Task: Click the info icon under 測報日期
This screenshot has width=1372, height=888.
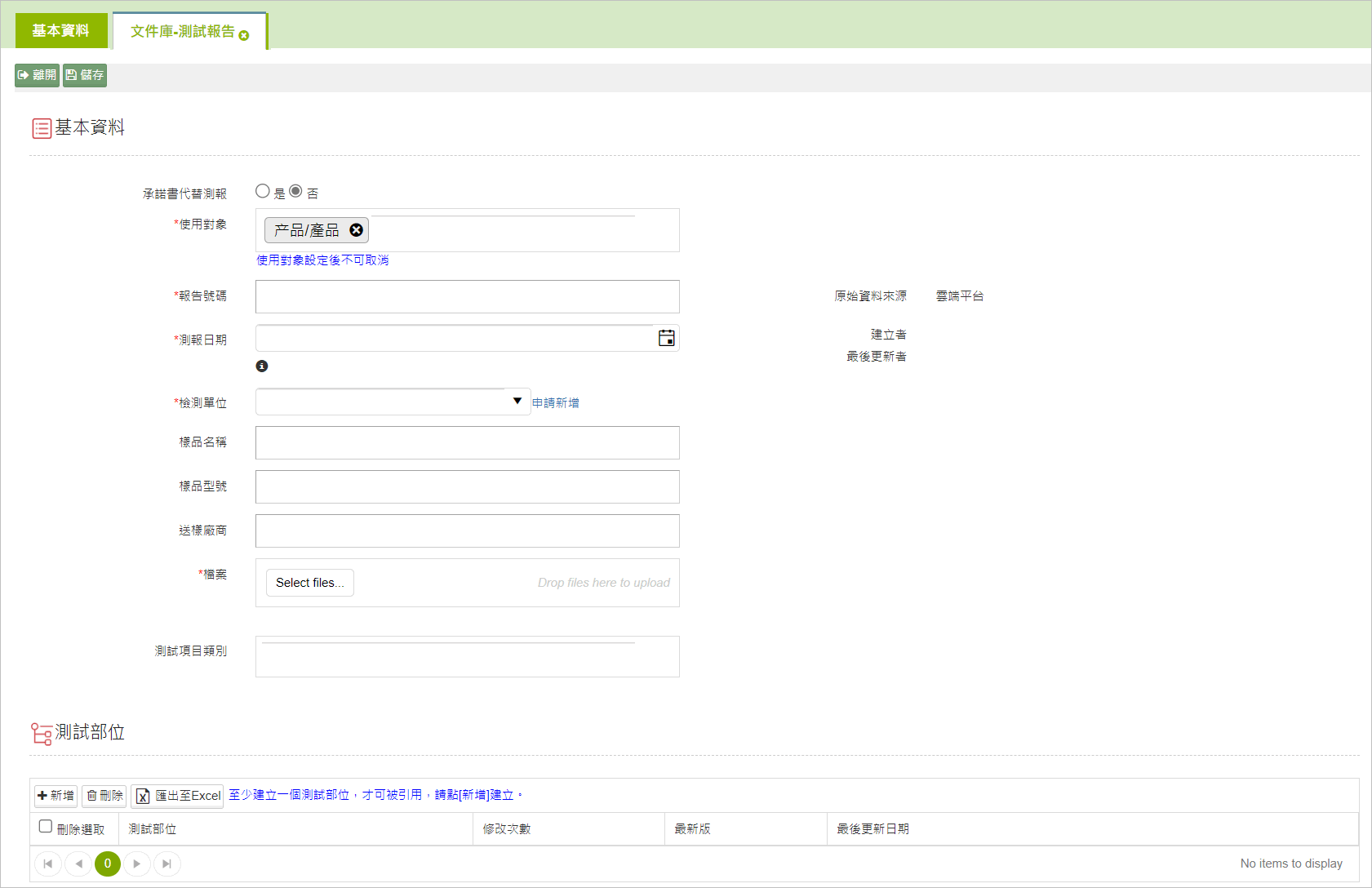Action: [262, 366]
